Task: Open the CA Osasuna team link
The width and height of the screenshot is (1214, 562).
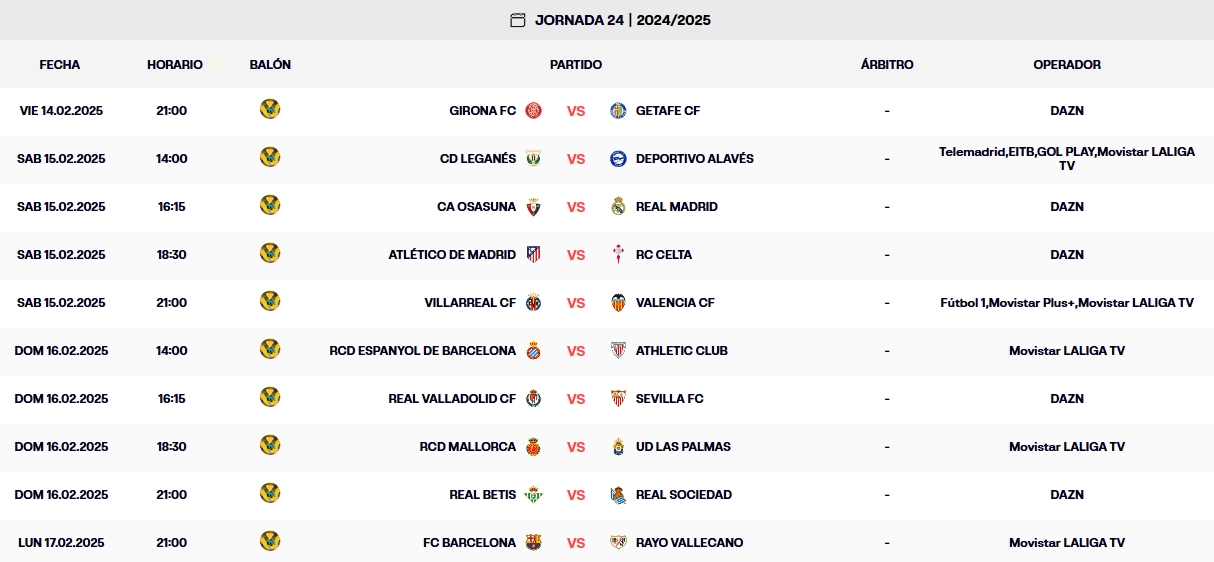Action: (476, 207)
